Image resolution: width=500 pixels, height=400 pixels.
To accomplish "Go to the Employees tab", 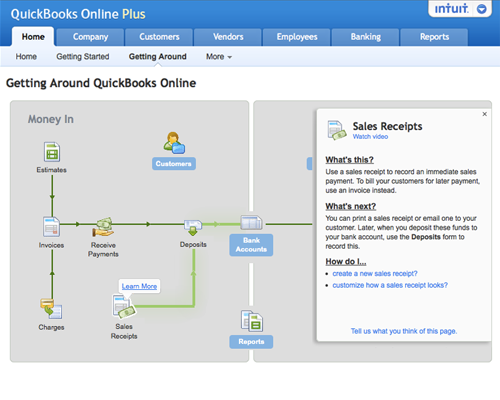I will (297, 37).
